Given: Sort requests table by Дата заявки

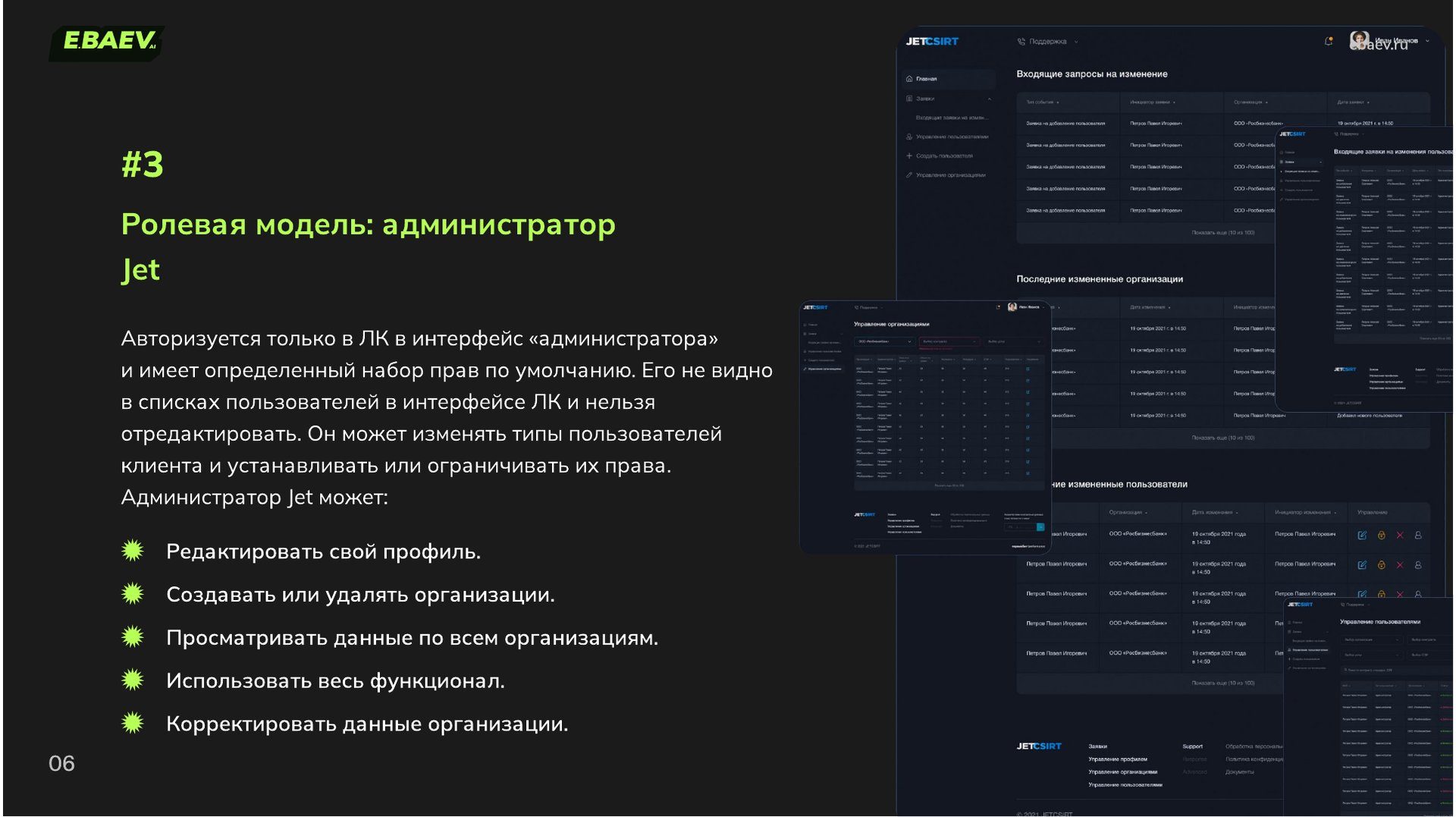Looking at the screenshot, I should [x=1354, y=102].
